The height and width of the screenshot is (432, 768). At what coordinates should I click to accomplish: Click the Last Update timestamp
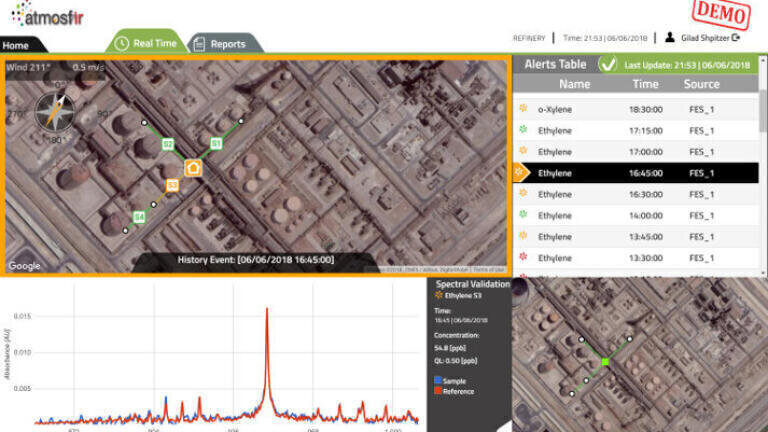click(x=687, y=65)
